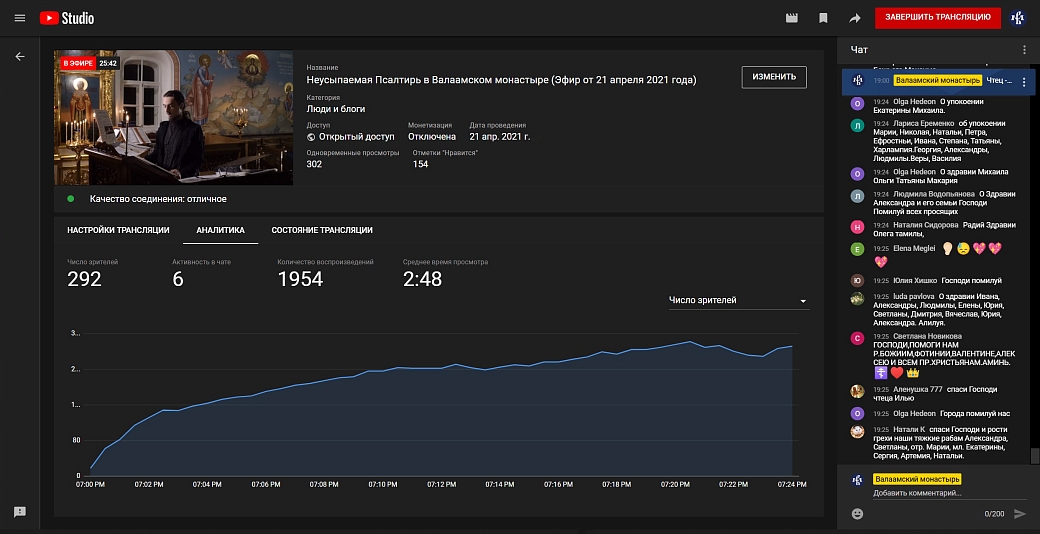Click the clapperboard clip icon
1040x534 pixels.
tap(792, 18)
